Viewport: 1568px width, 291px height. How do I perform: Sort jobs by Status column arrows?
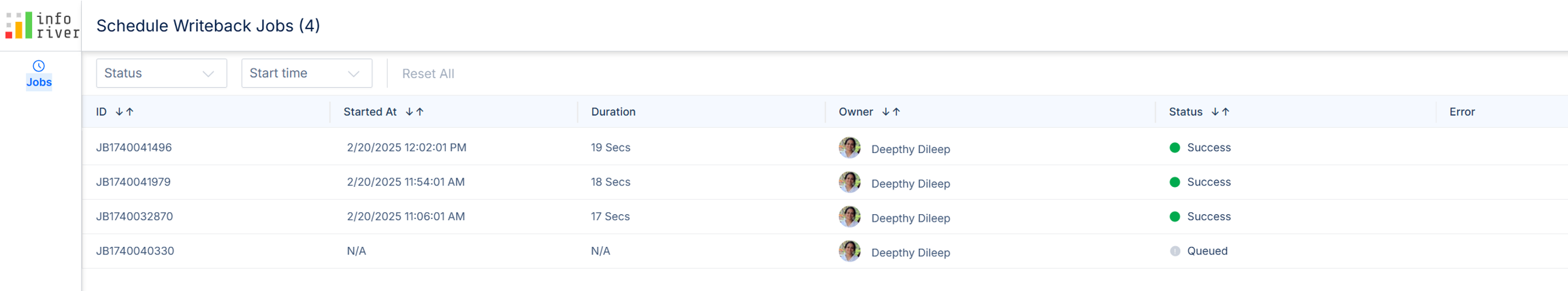[1220, 112]
